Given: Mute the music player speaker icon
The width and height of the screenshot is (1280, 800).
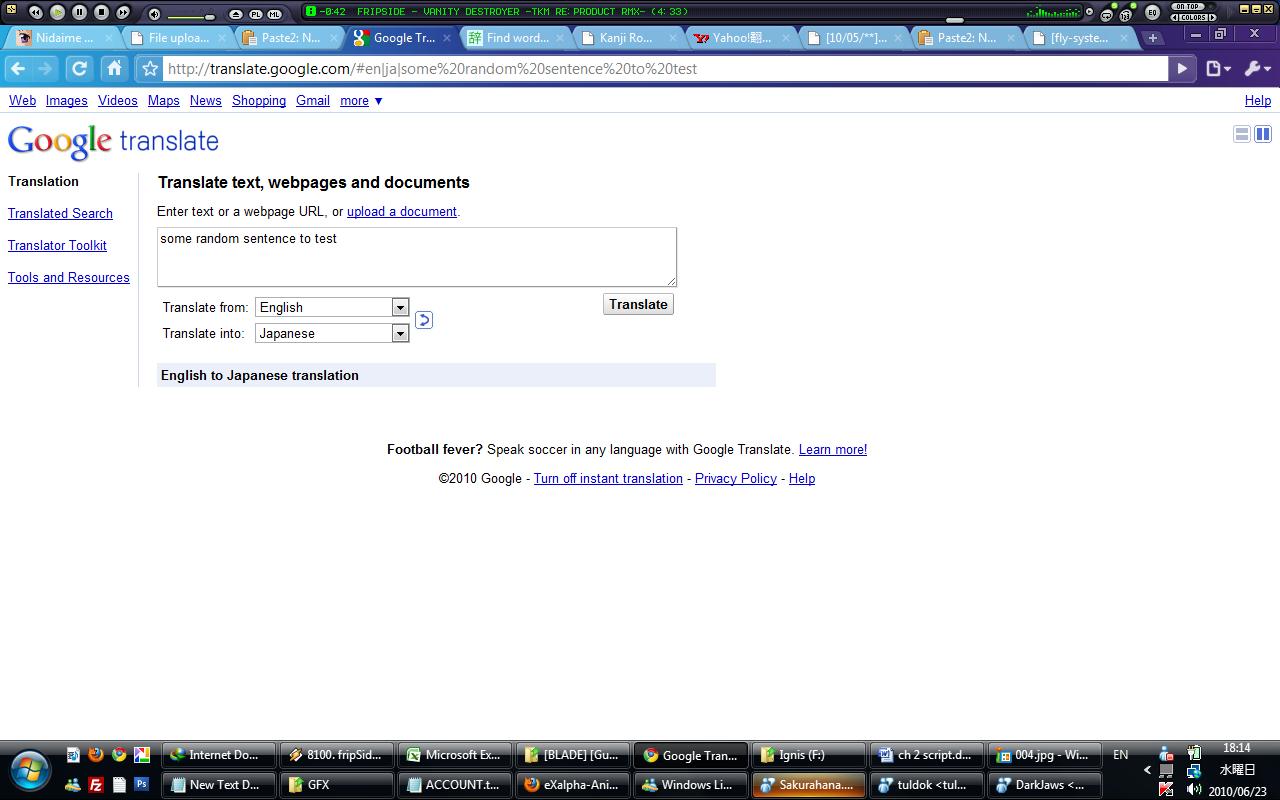Looking at the screenshot, I should (x=154, y=14).
